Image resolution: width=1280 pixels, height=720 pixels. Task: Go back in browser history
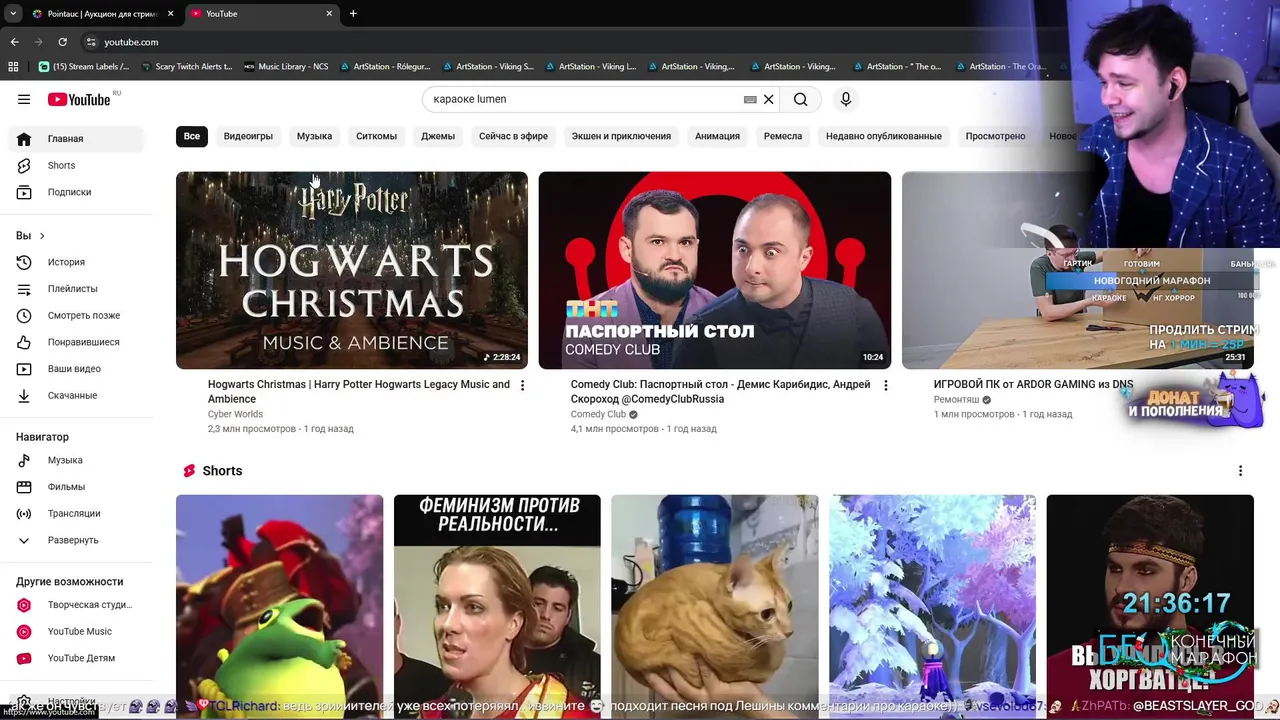(14, 42)
